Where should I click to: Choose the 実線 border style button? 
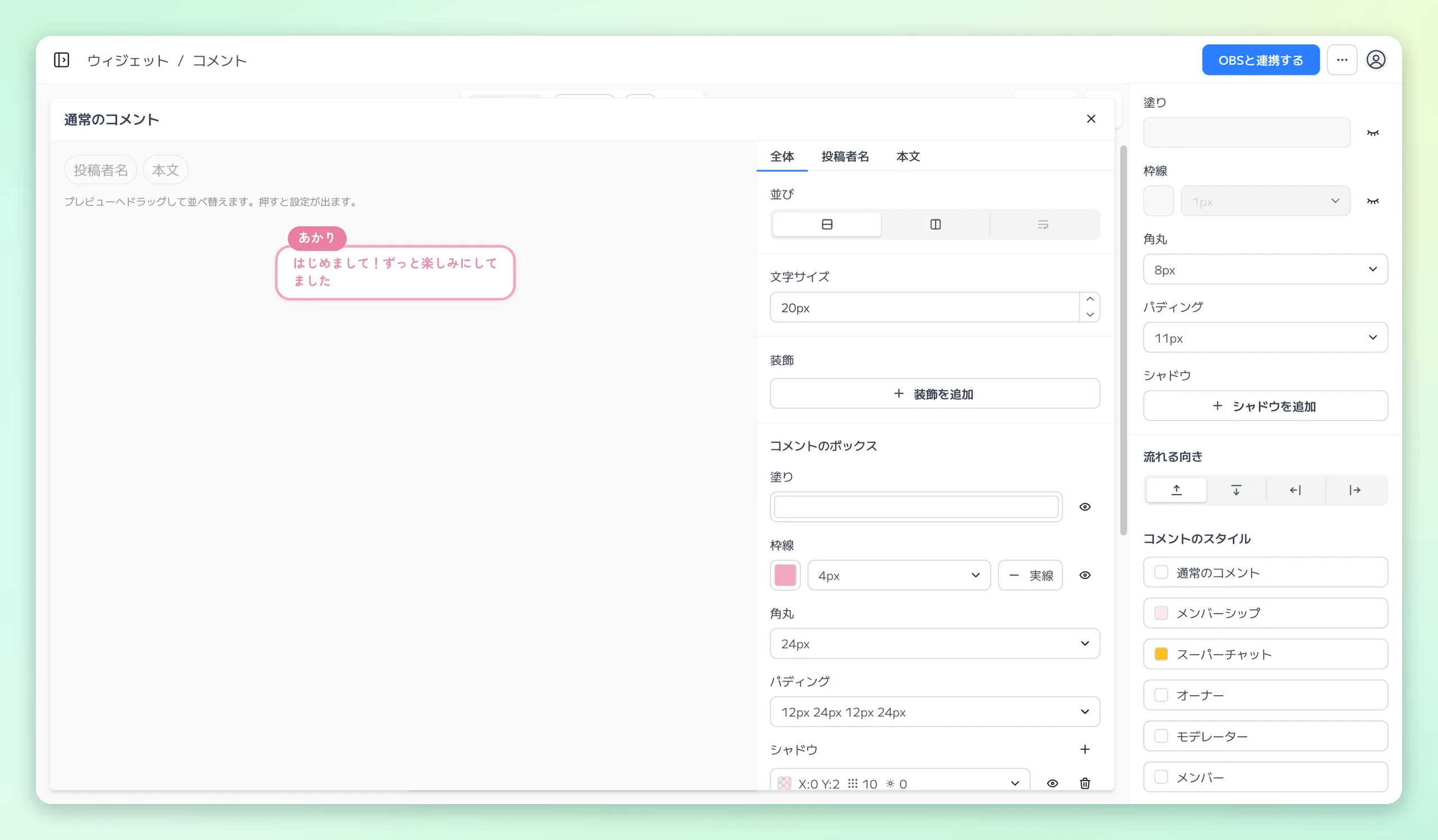click(x=1030, y=575)
